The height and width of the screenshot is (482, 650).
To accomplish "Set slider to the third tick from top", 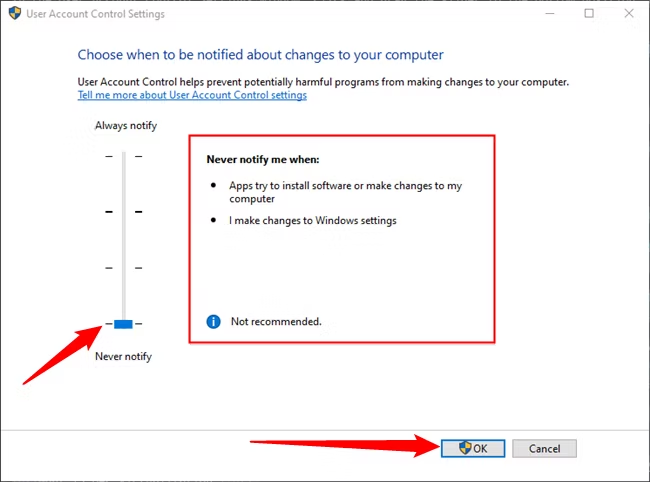I will pos(123,268).
